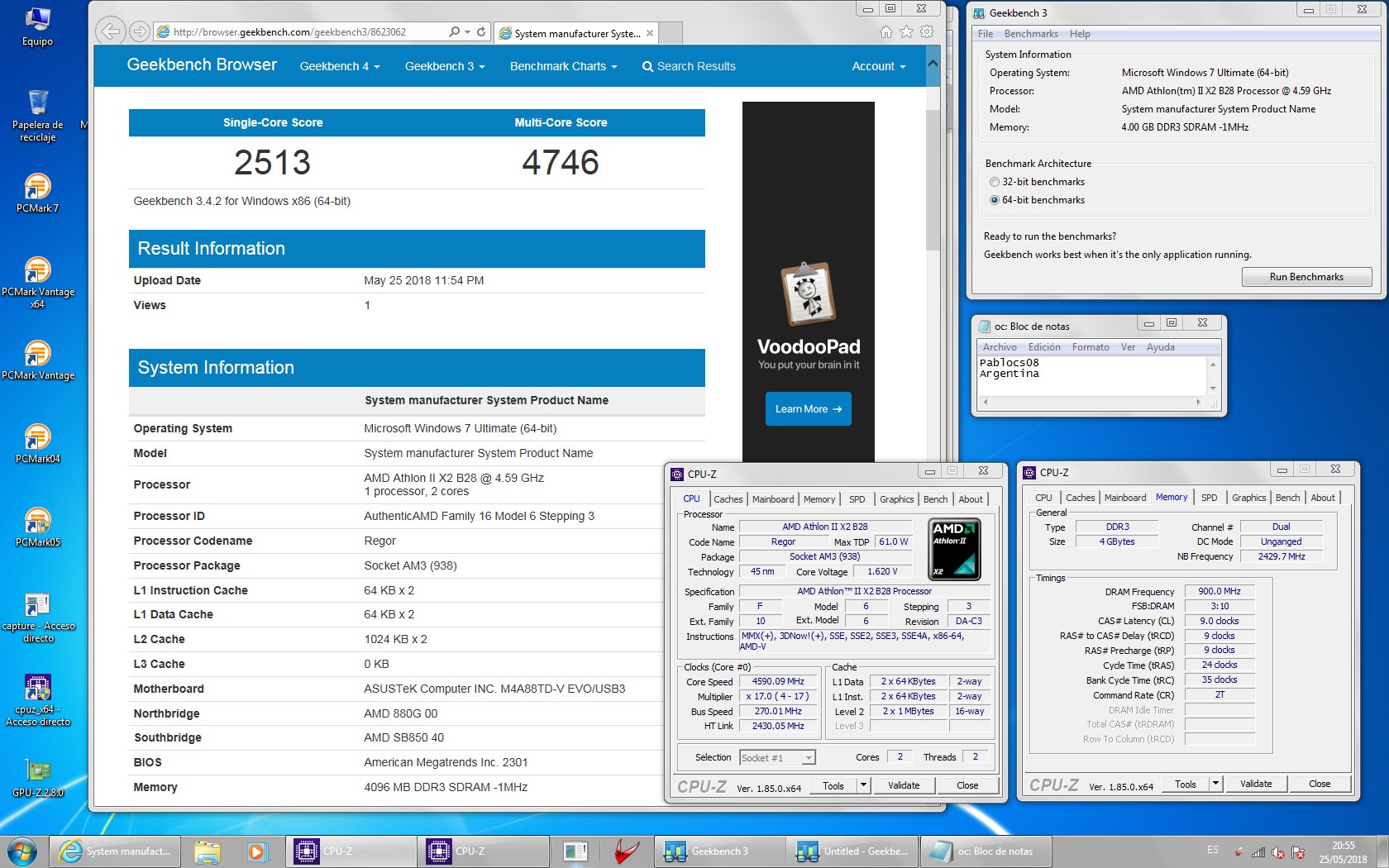The width and height of the screenshot is (1389, 868).
Task: Click Validate in left CPU-Z window
Action: click(904, 785)
